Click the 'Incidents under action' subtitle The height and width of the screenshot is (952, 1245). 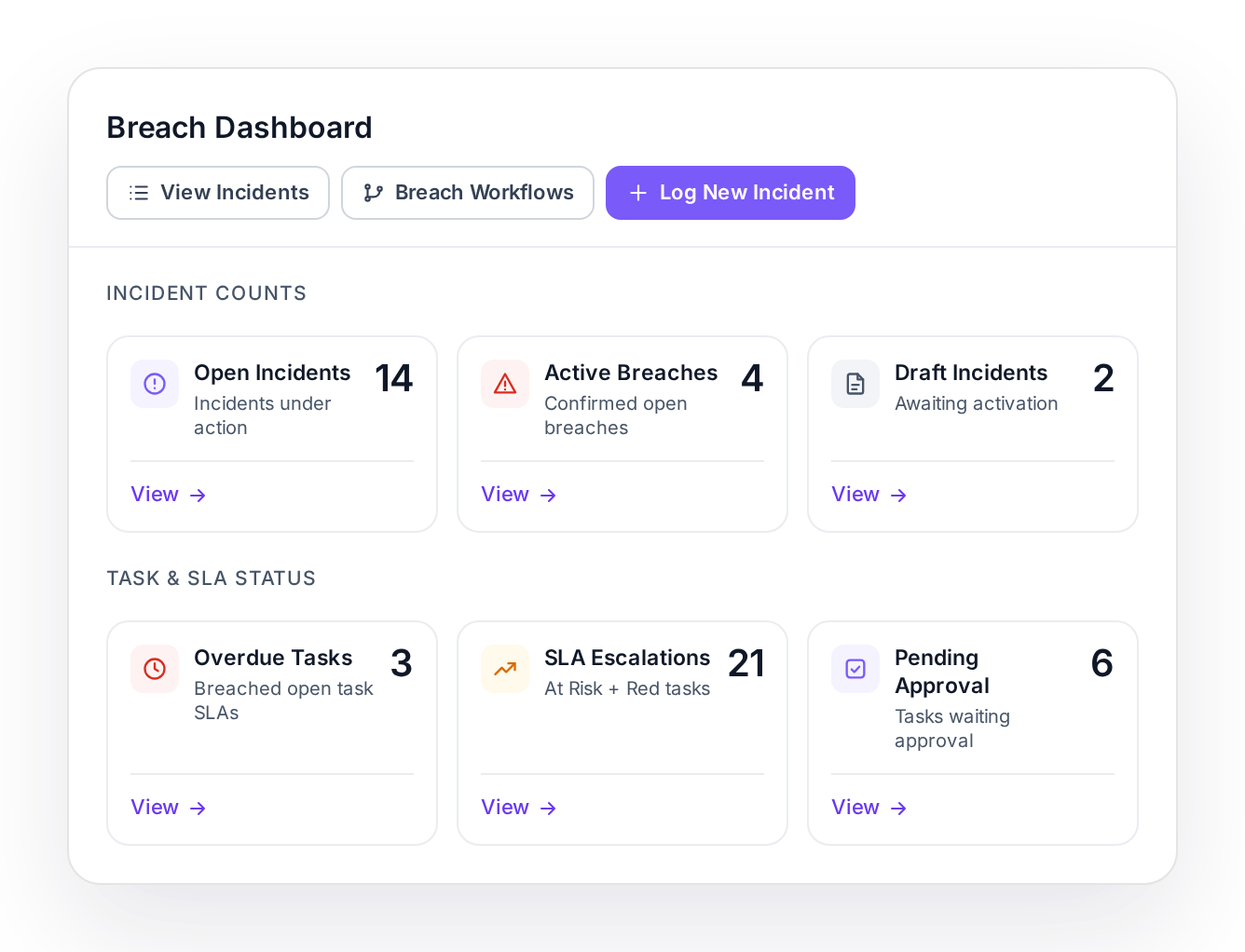pyautogui.click(x=263, y=415)
